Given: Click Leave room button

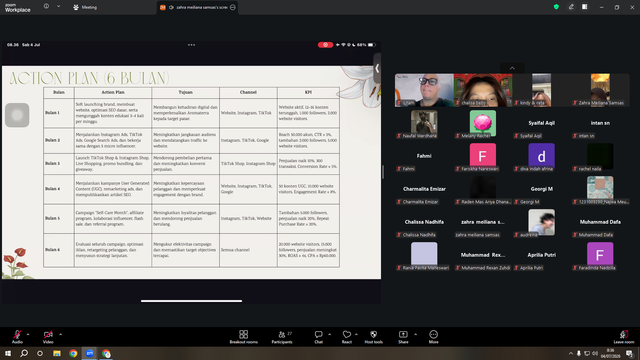Looking at the screenshot, I should pos(624,337).
